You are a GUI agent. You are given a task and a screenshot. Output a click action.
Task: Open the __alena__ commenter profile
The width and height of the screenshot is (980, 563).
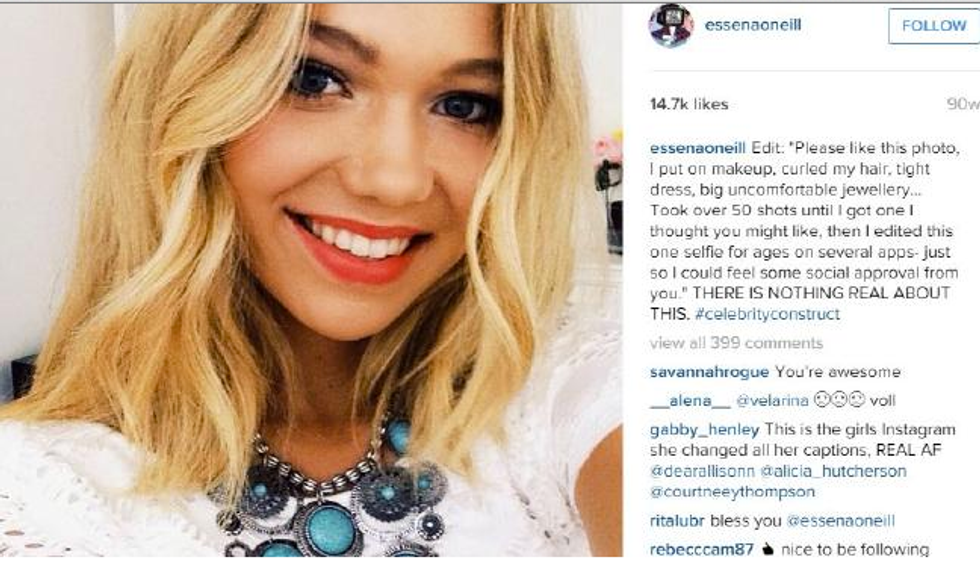689,401
